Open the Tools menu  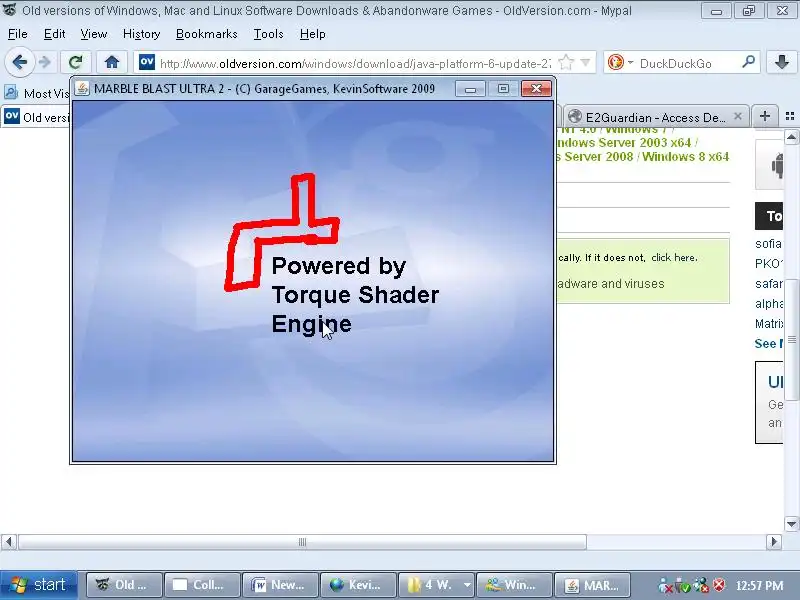(x=268, y=34)
